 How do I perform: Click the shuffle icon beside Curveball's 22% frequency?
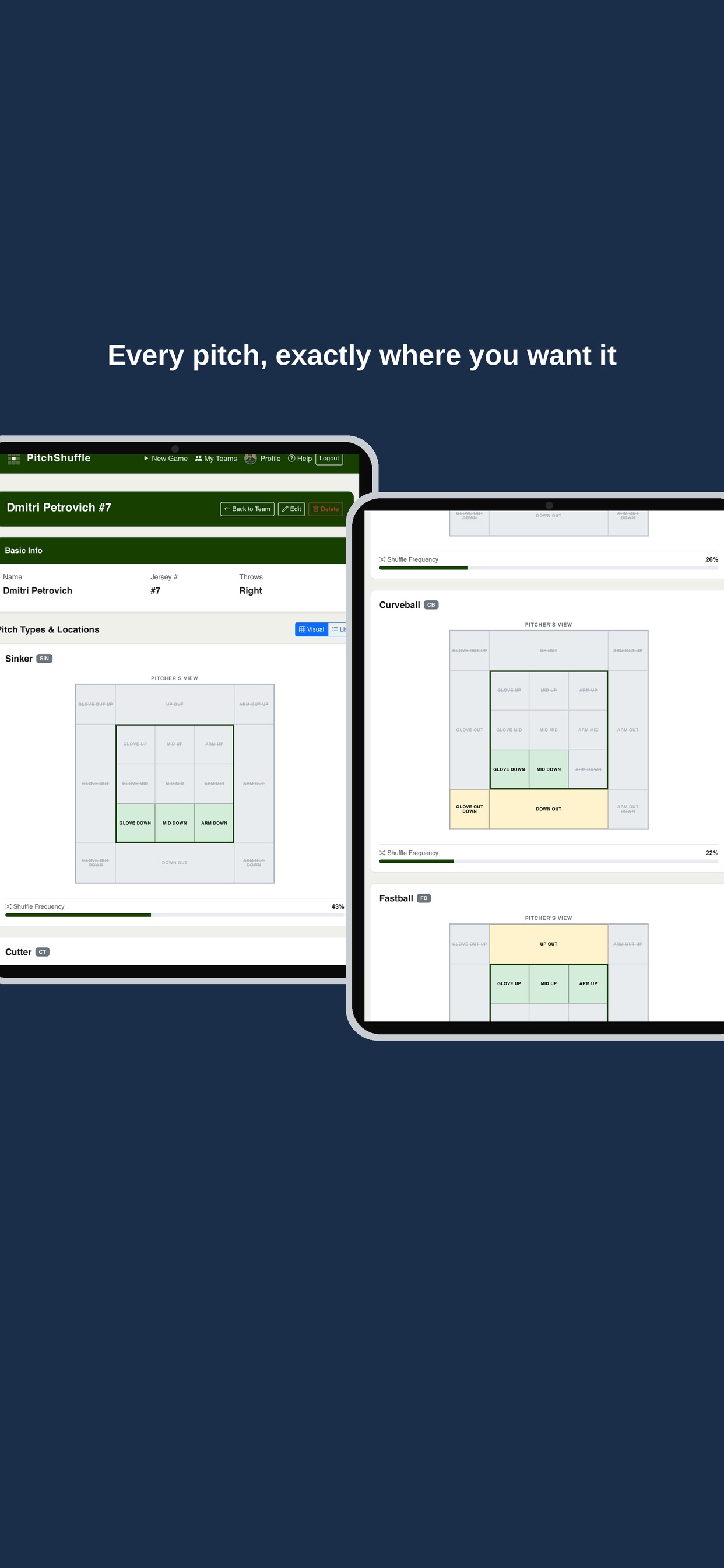point(382,853)
